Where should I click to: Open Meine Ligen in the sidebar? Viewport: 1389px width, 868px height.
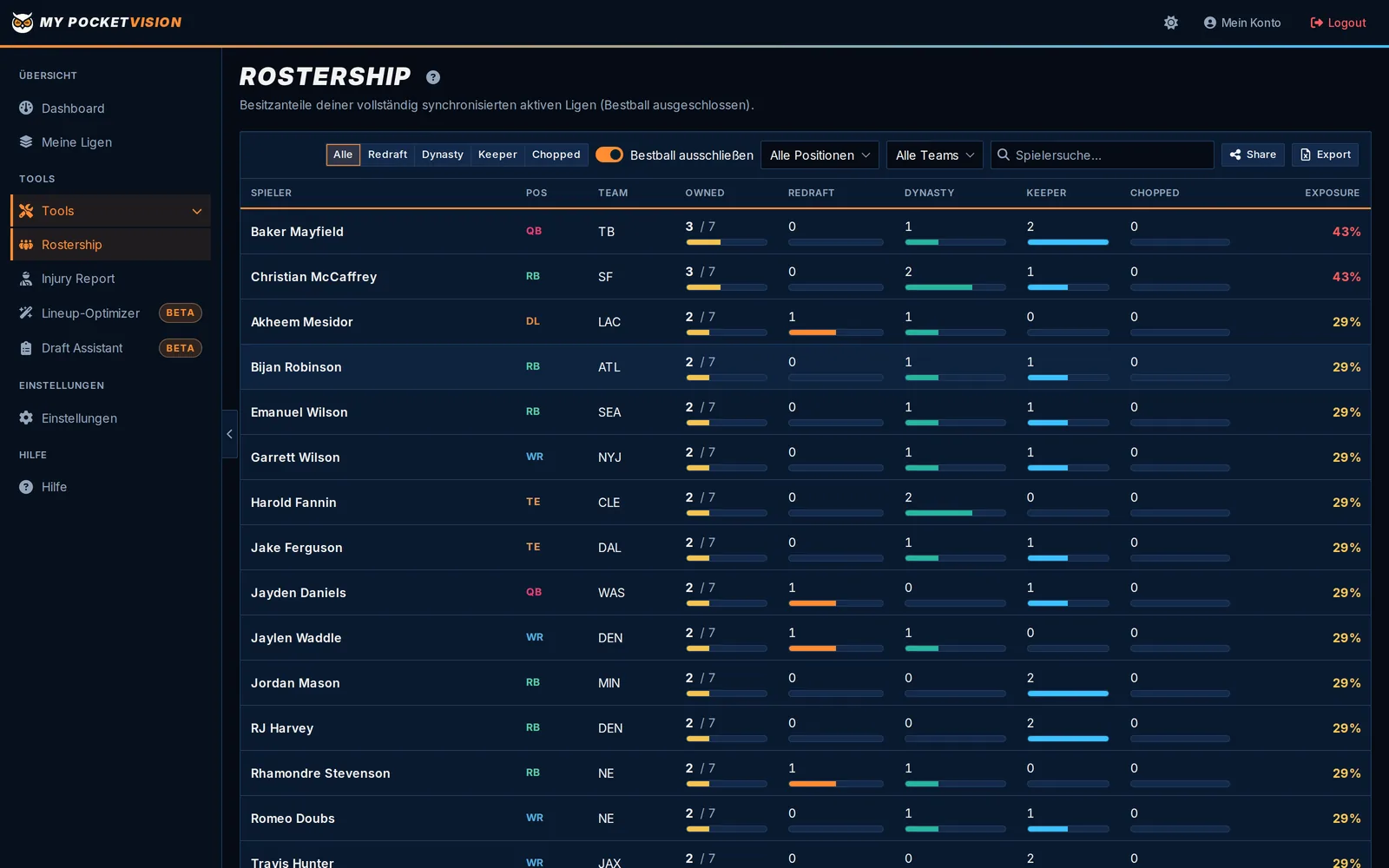pyautogui.click(x=110, y=142)
